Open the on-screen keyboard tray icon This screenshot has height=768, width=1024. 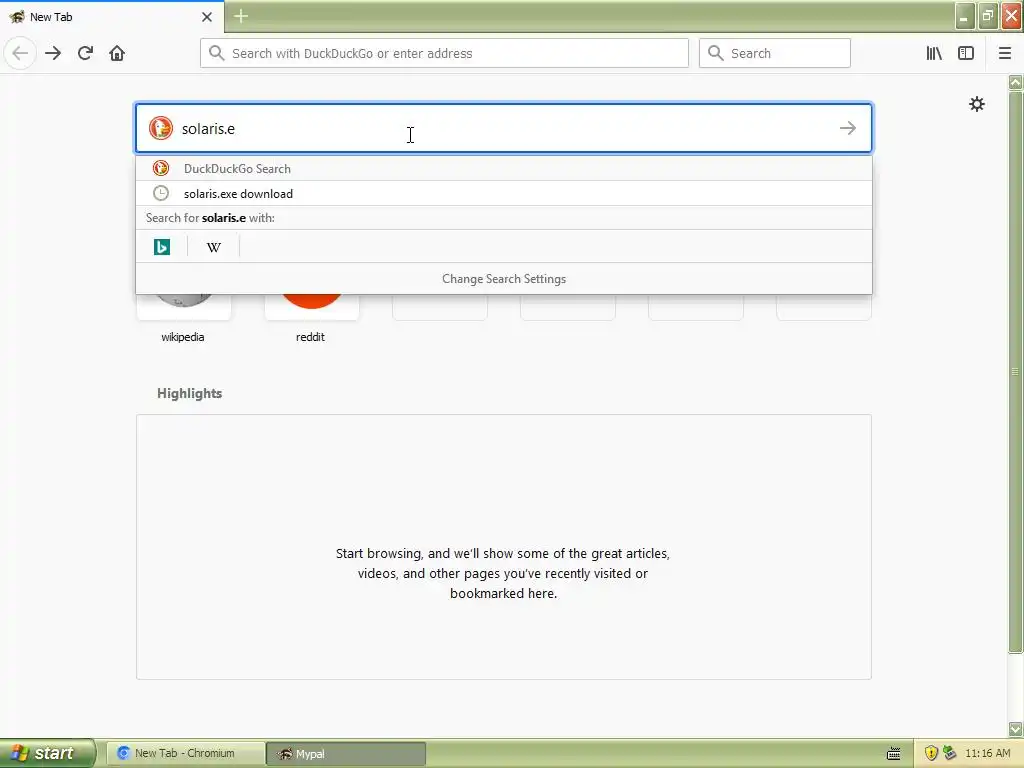tap(893, 754)
